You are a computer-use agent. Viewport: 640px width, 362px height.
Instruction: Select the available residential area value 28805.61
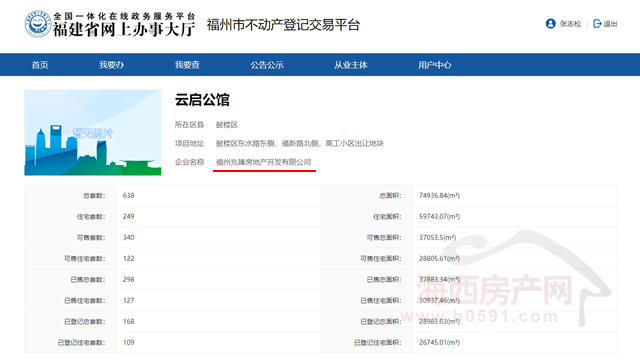click(x=439, y=258)
